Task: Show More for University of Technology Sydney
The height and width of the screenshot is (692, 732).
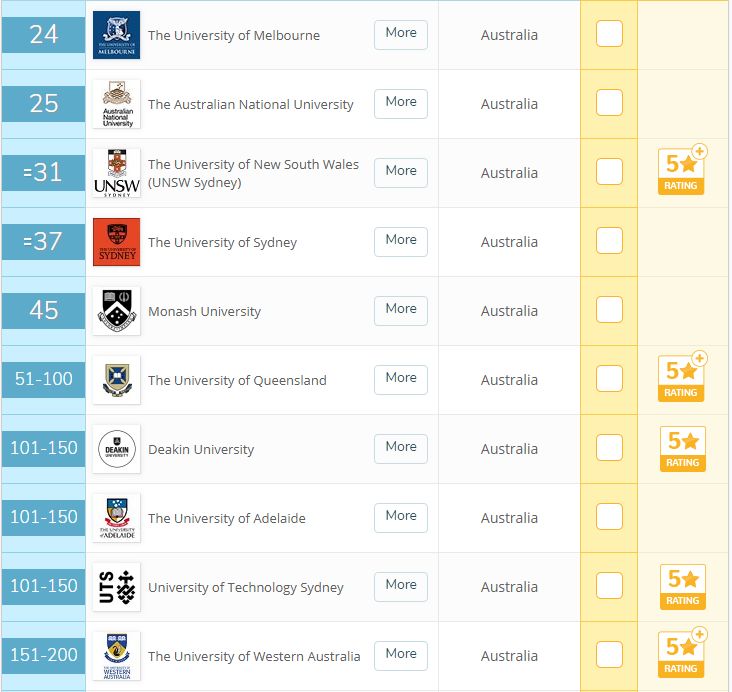Action: pyautogui.click(x=401, y=586)
